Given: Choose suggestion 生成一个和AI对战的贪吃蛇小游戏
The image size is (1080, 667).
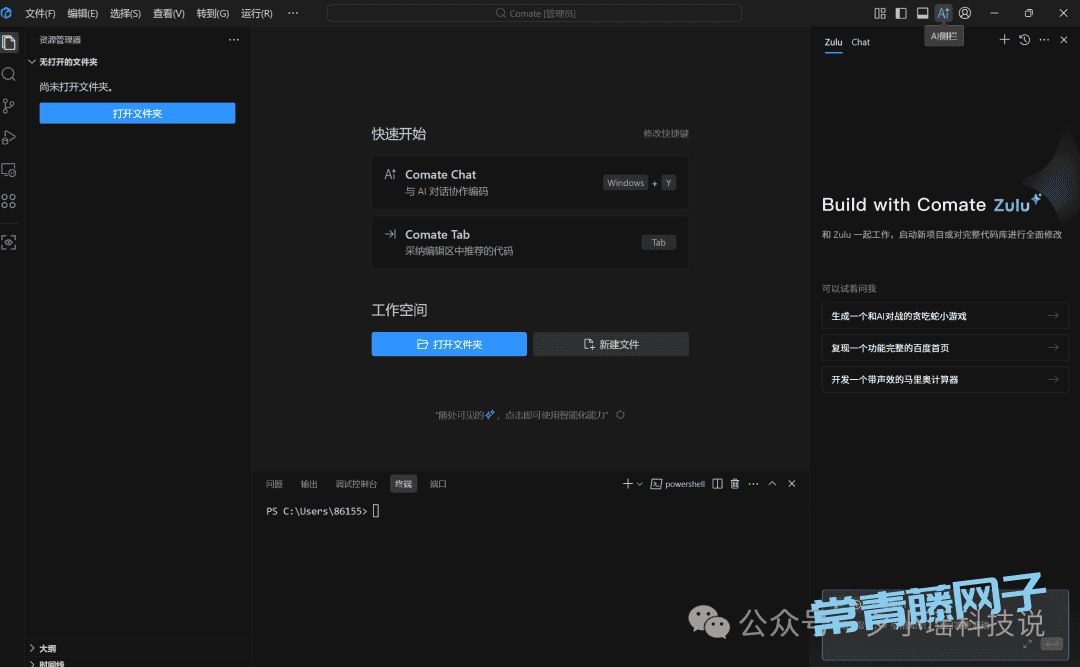Looking at the screenshot, I should 945,316.
